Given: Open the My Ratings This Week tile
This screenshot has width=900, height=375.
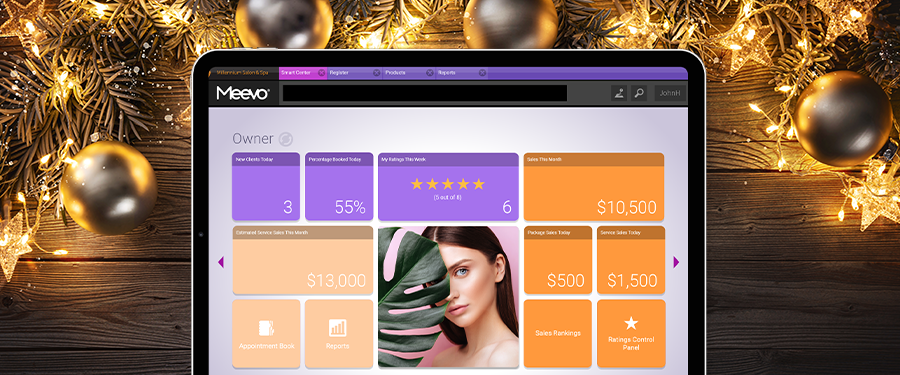Looking at the screenshot, I should coord(448,186).
